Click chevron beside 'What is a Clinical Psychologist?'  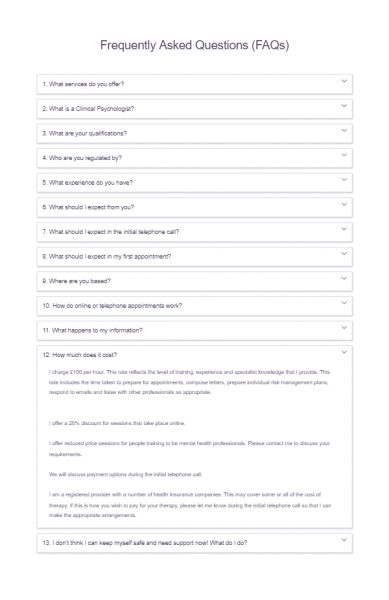coord(344,106)
